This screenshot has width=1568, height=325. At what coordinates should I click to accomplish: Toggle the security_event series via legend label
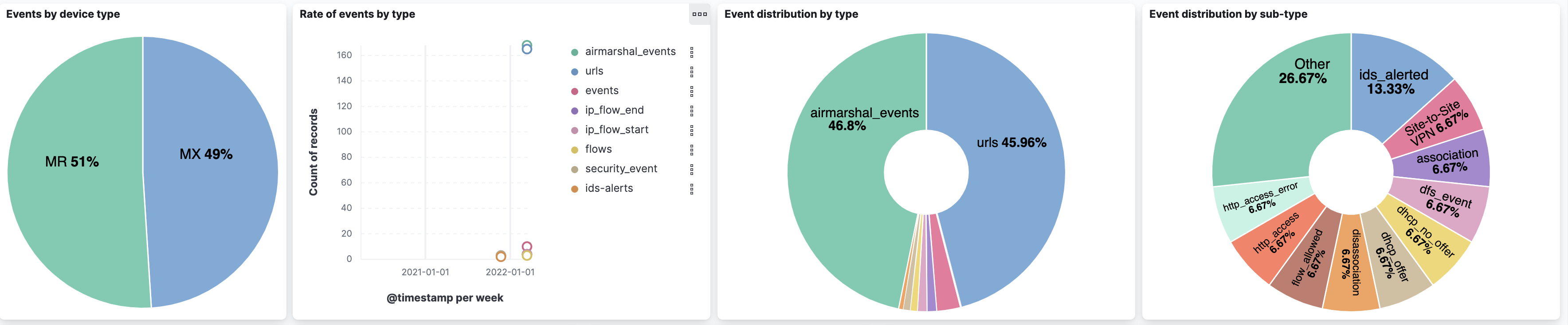point(620,169)
